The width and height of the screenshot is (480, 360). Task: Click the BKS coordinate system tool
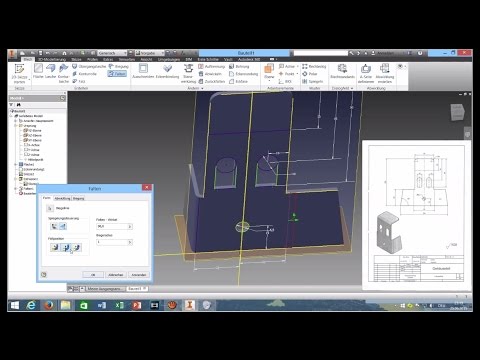285,81
